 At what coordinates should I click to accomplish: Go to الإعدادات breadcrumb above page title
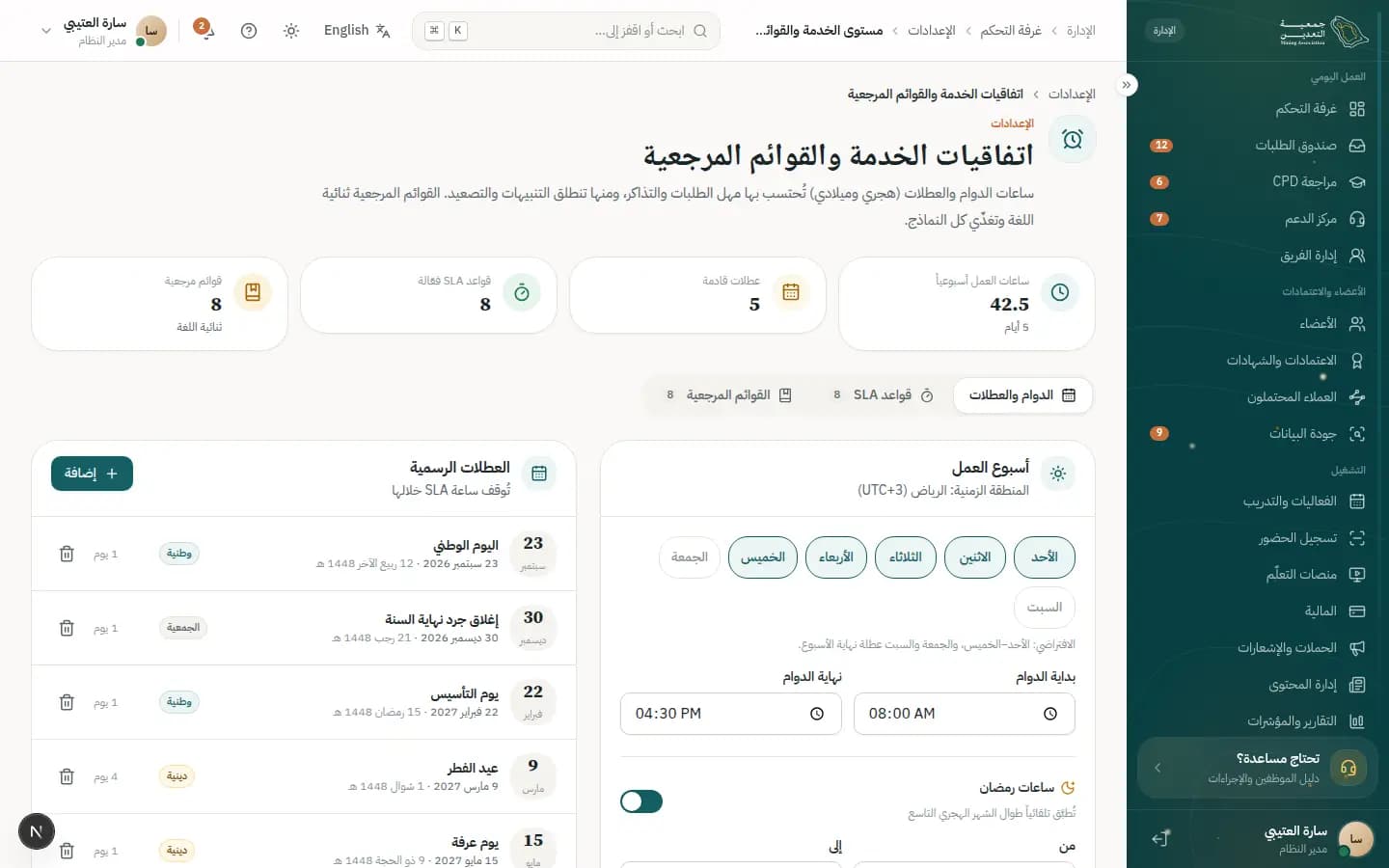[1072, 94]
